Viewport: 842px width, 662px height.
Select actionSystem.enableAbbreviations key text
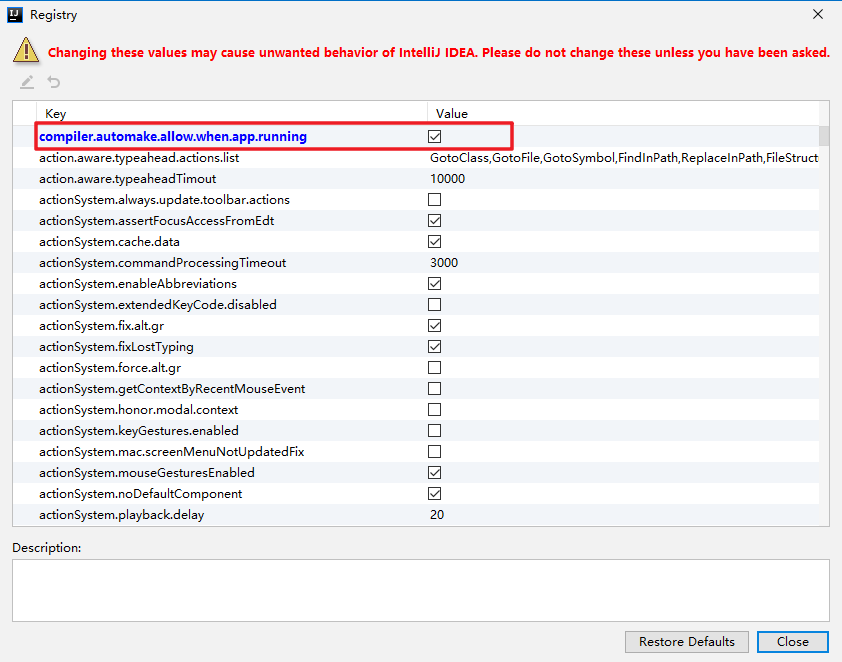click(x=137, y=283)
